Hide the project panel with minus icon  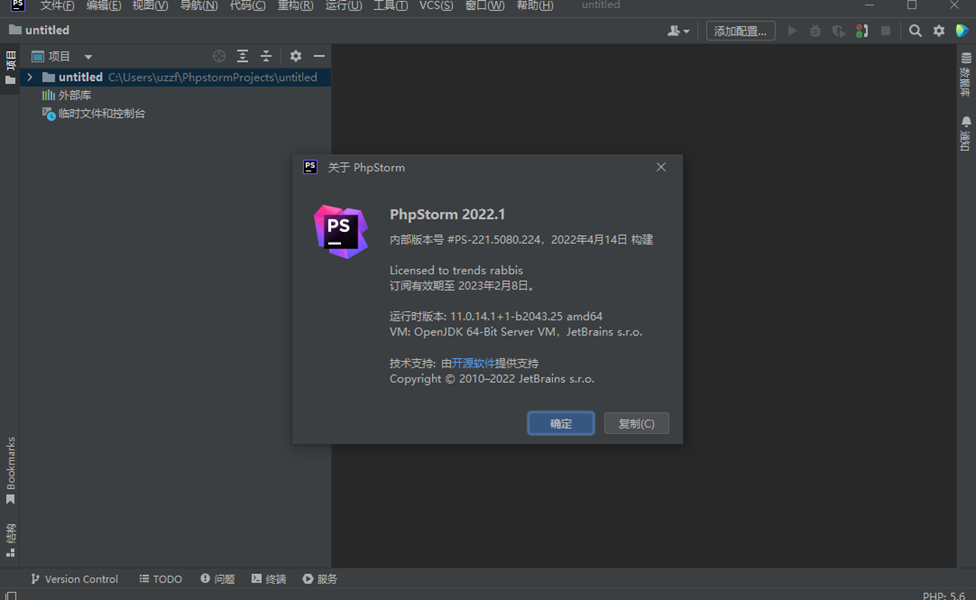point(319,56)
